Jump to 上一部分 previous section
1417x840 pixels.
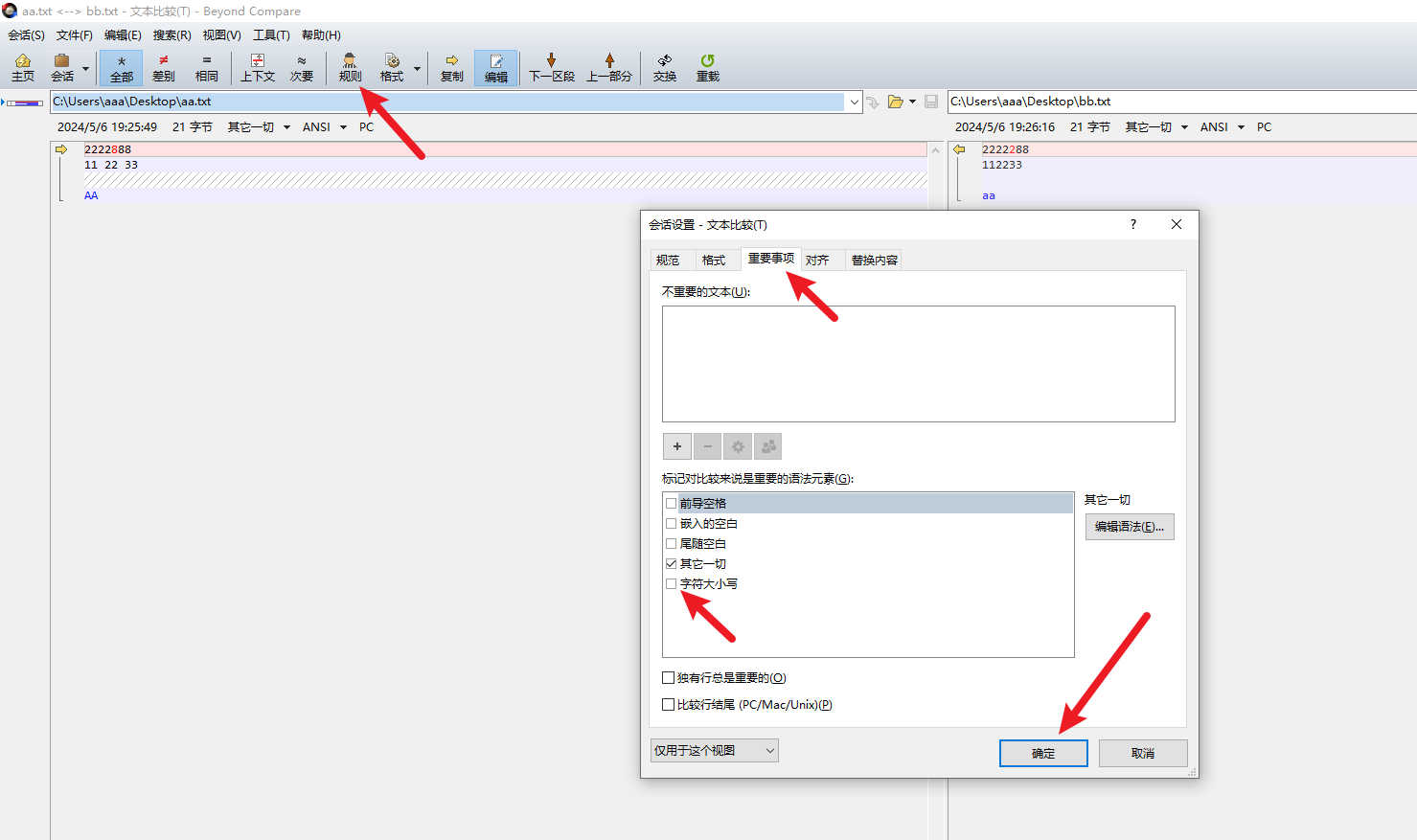[x=609, y=68]
